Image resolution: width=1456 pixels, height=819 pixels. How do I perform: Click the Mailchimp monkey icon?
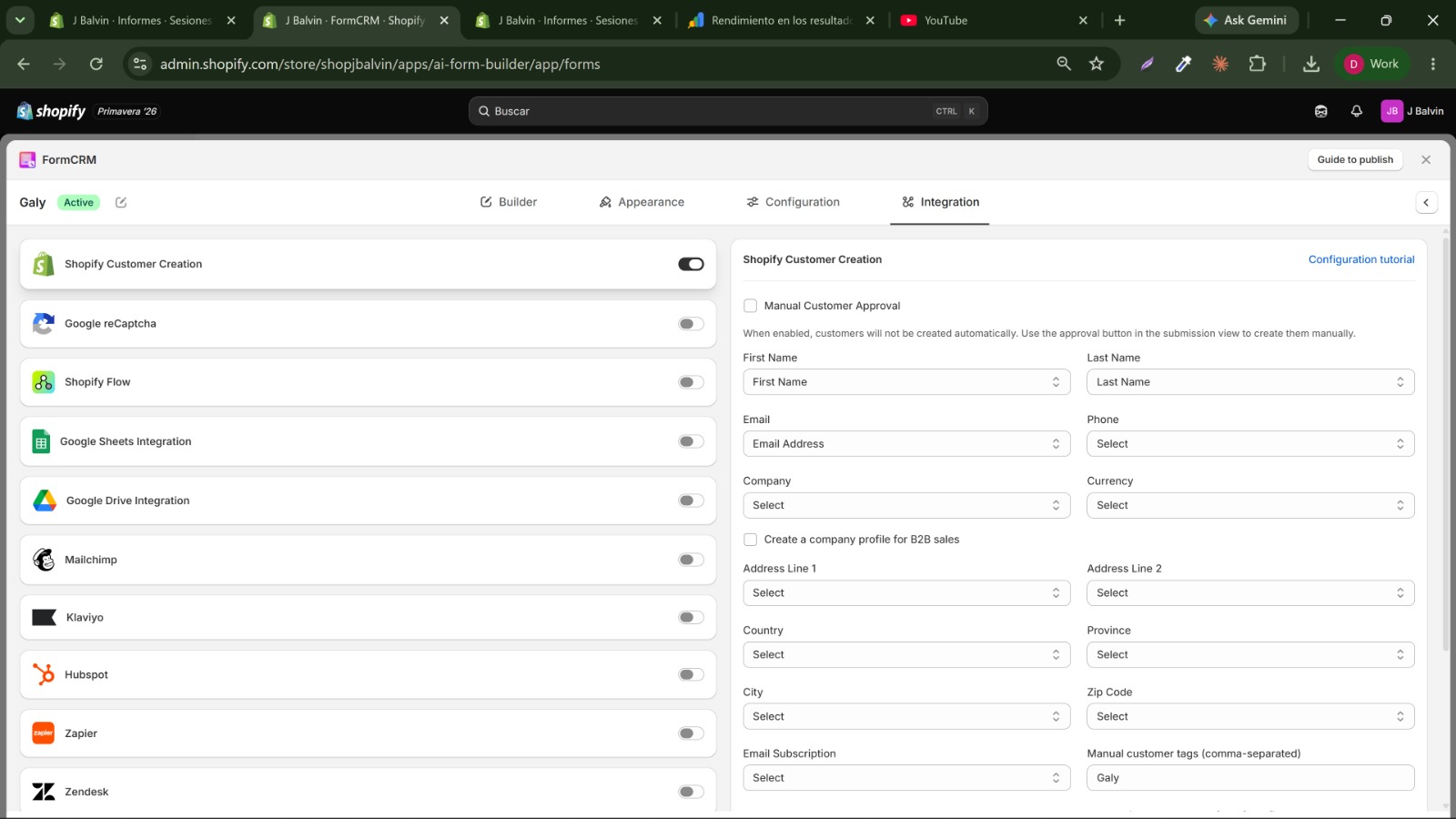44,560
